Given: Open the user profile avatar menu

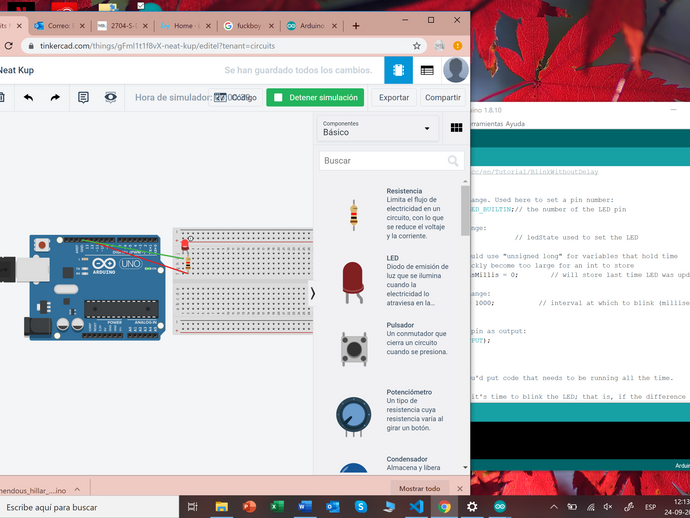Looking at the screenshot, I should point(455,70).
